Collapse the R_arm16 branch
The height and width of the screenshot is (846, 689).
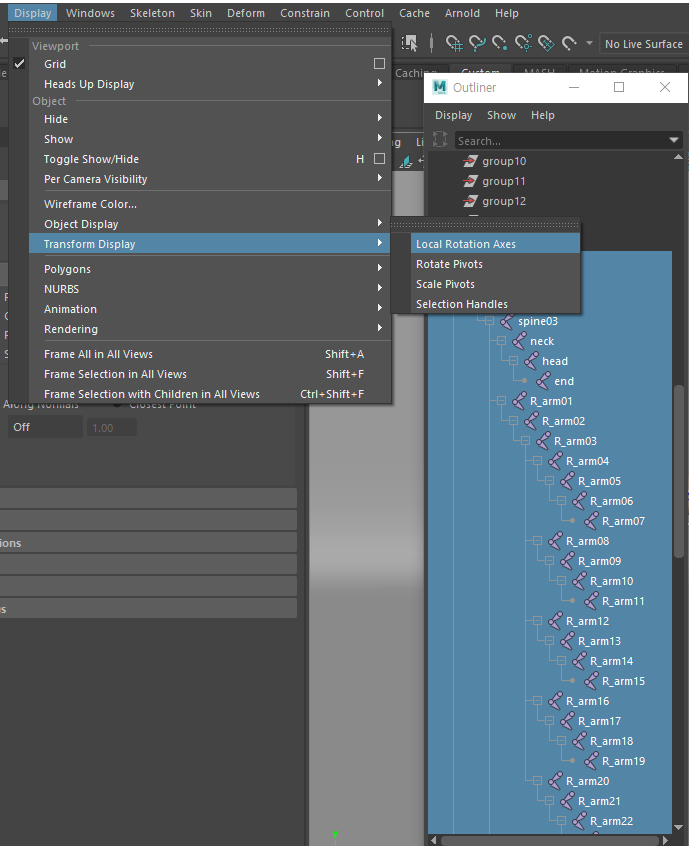click(x=537, y=701)
